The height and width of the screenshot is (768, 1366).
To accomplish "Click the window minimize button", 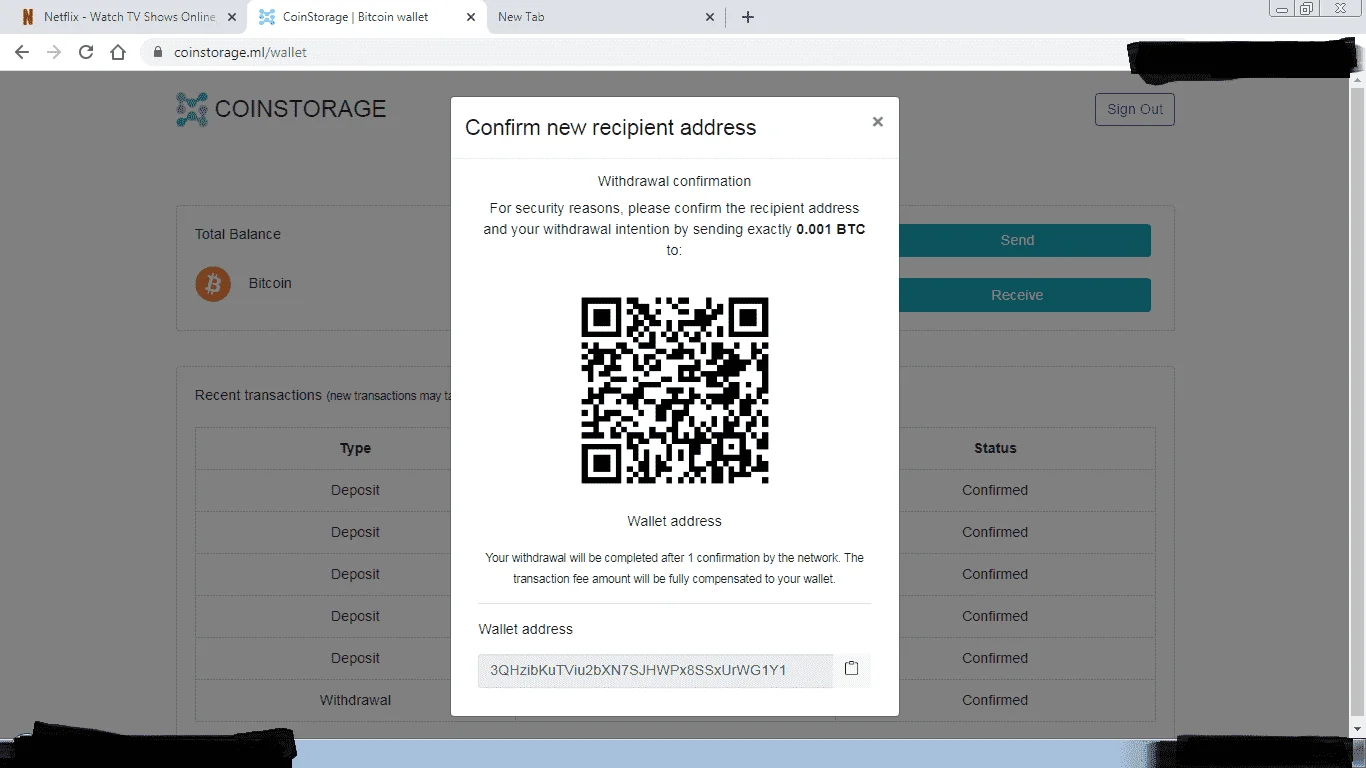I will (1282, 8).
